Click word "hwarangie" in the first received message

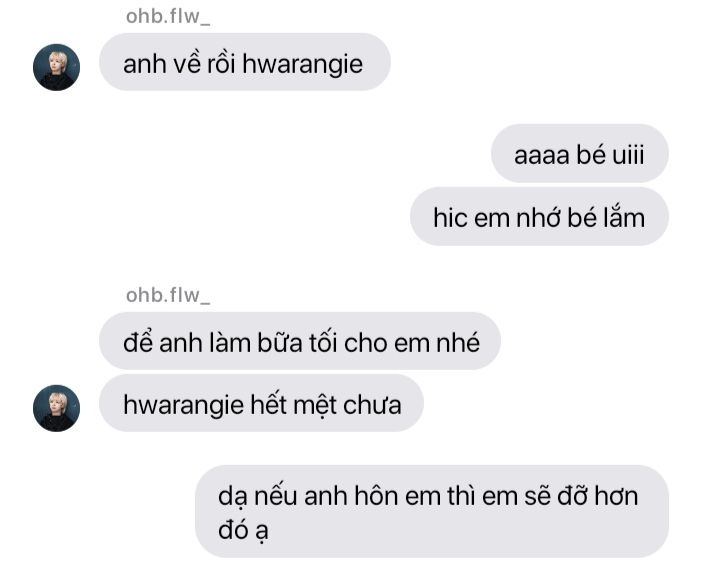303,64
